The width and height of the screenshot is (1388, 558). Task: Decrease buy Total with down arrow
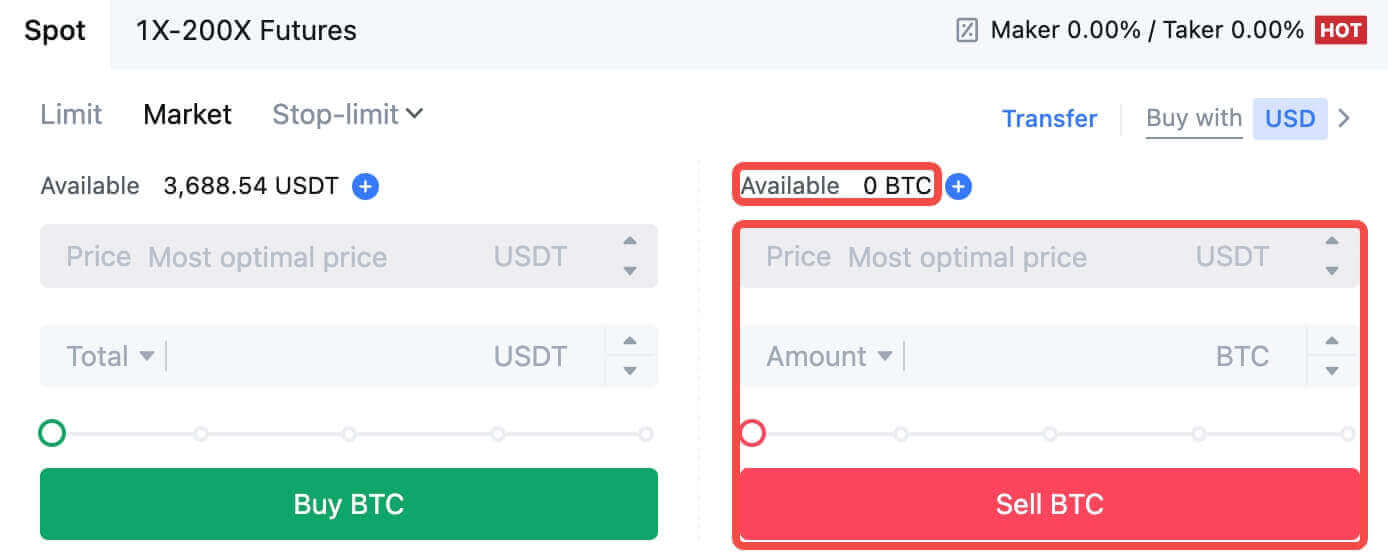[x=629, y=371]
